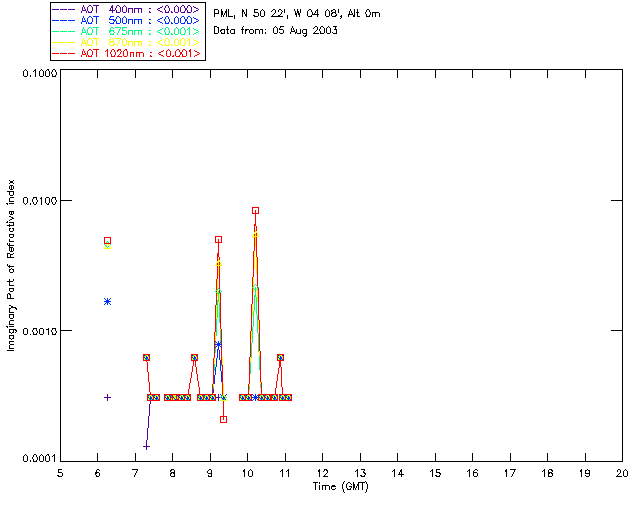The width and height of the screenshot is (640, 512).
Task: Select the raised red square between hours 8 and 9
Action: pyautogui.click(x=195, y=357)
